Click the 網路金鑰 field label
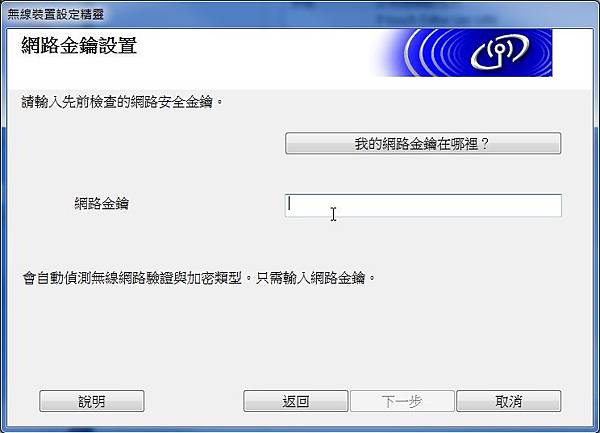This screenshot has width=600, height=433. [x=101, y=203]
